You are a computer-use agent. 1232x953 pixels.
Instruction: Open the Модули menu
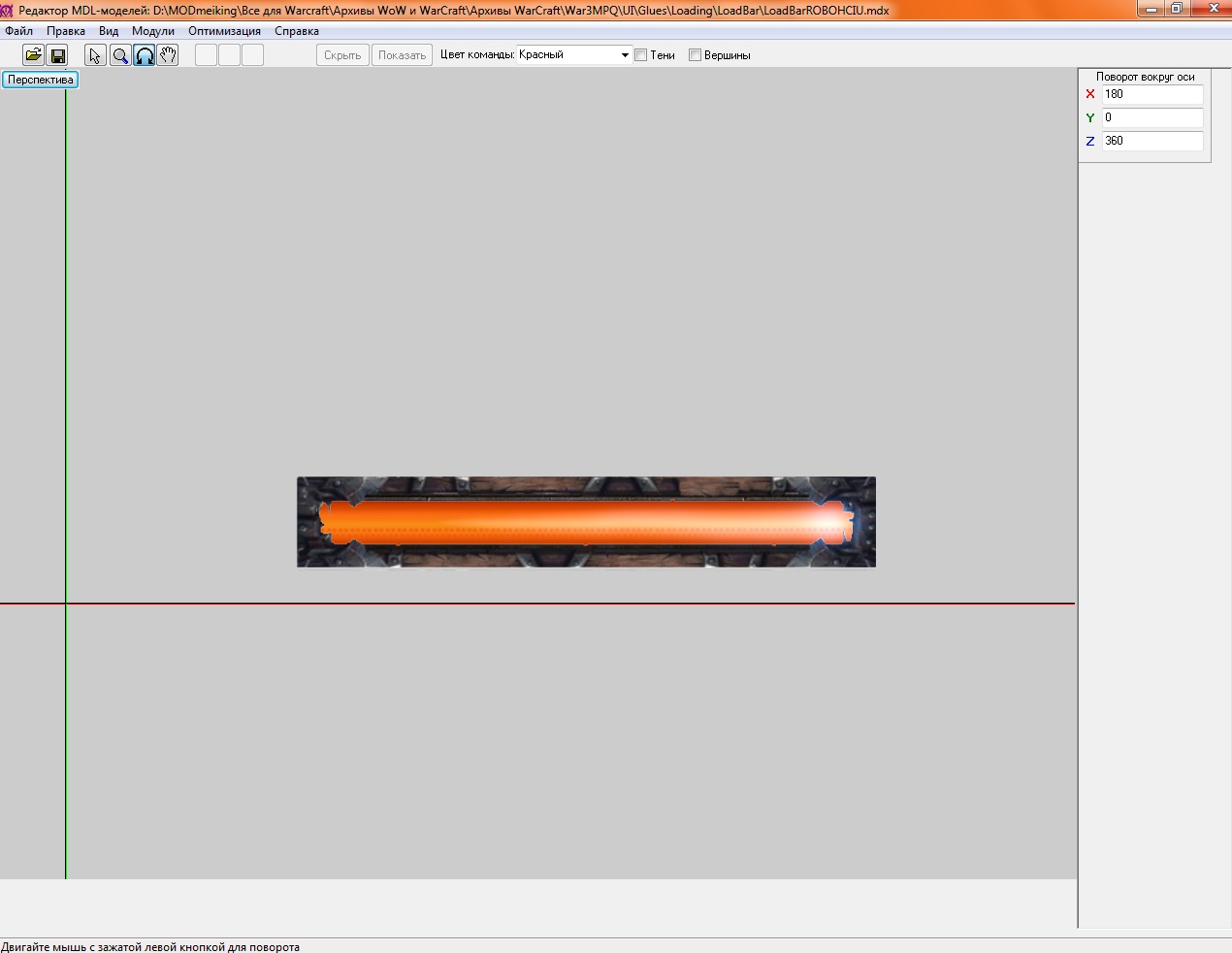pos(153,31)
